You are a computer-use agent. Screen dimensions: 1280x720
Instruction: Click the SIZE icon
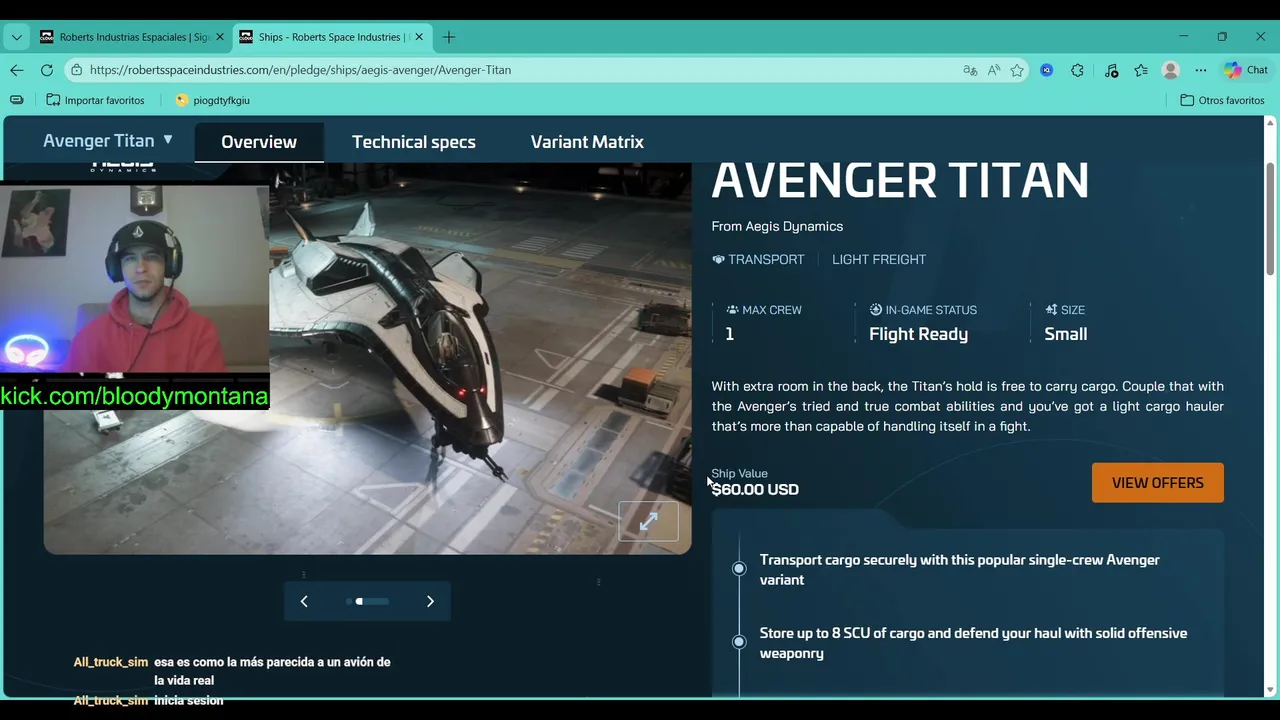click(1051, 310)
